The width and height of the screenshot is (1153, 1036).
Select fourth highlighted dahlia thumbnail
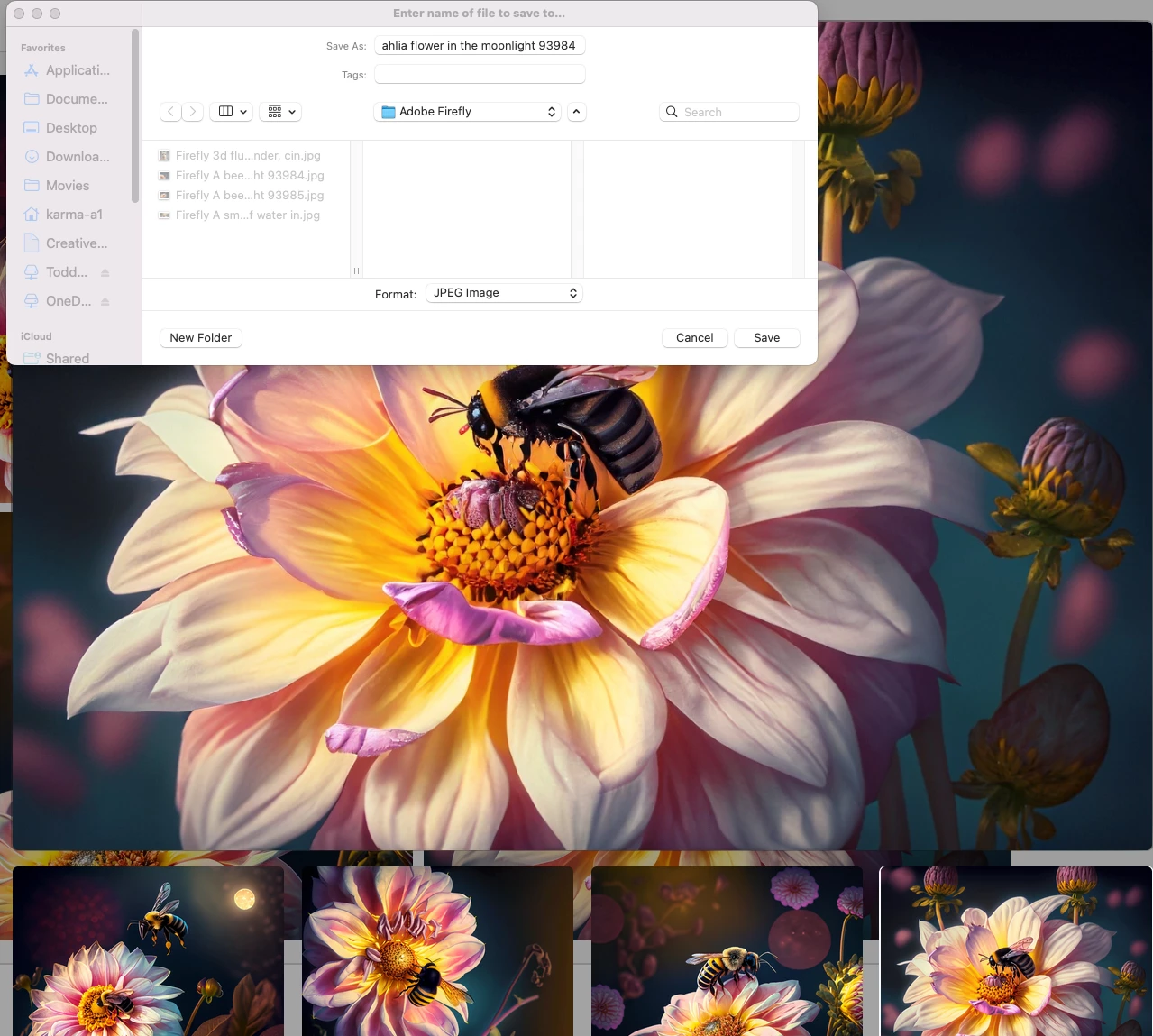(x=1016, y=951)
